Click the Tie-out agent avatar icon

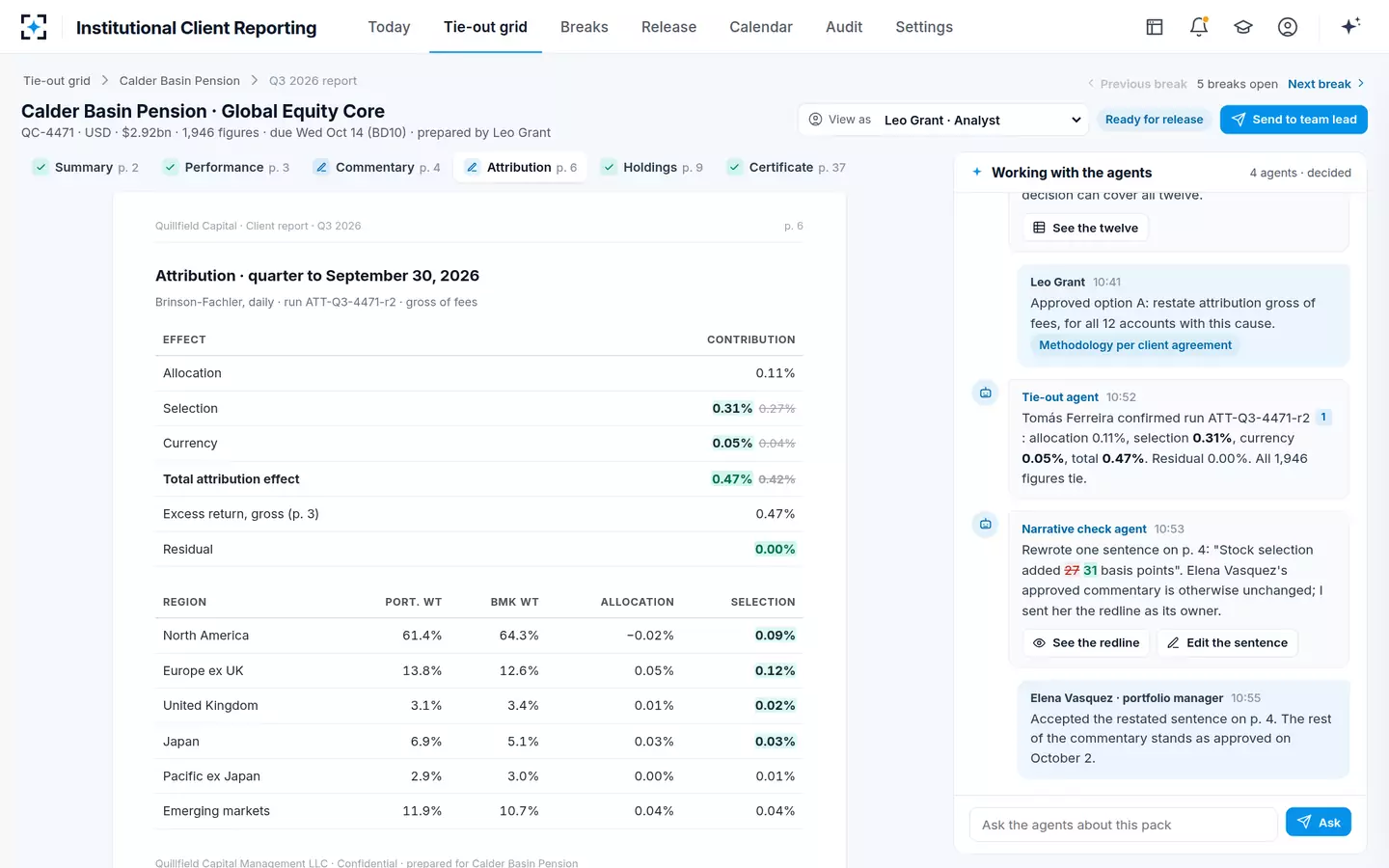pyautogui.click(x=985, y=393)
